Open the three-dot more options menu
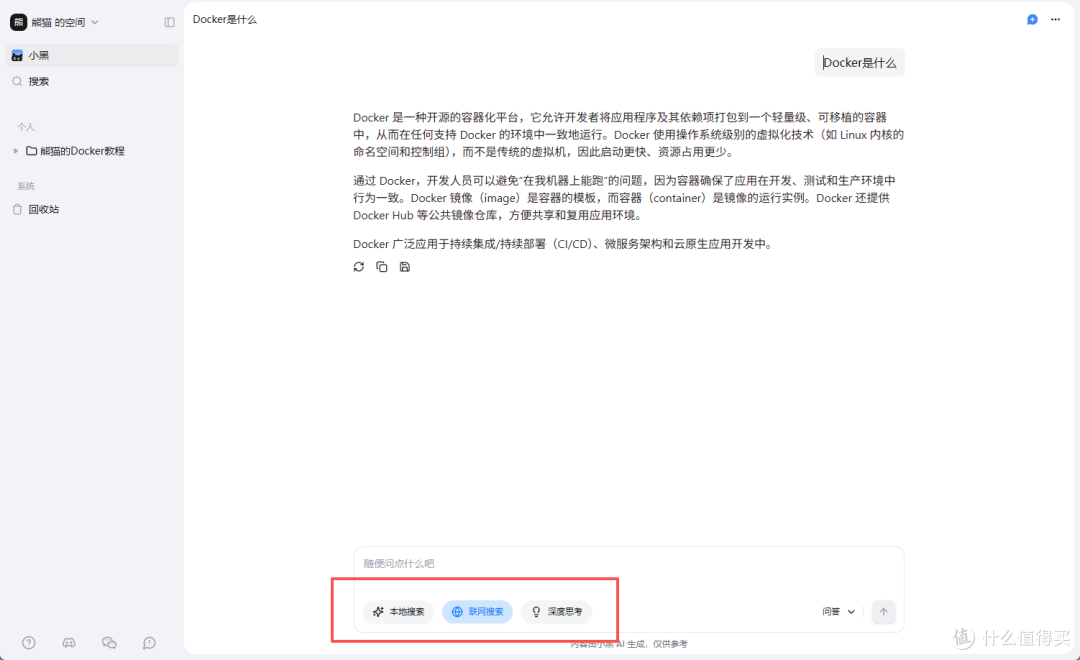Image resolution: width=1080 pixels, height=660 pixels. (1055, 19)
